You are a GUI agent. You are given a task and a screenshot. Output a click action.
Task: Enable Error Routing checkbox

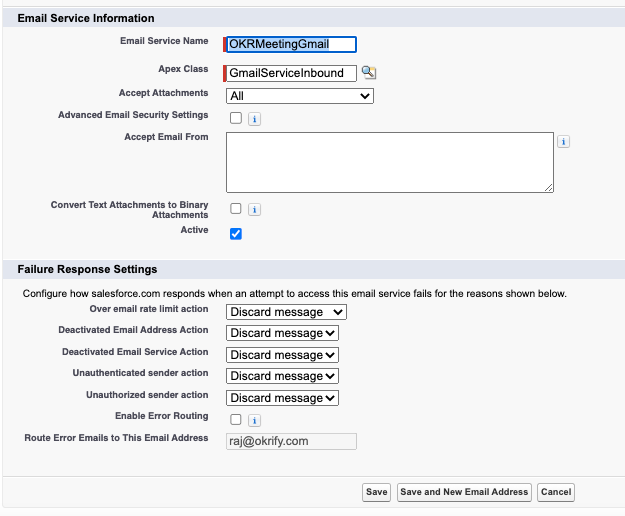point(235,420)
